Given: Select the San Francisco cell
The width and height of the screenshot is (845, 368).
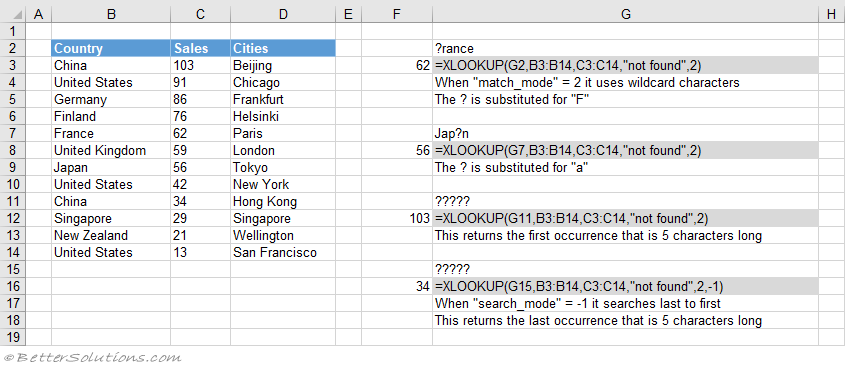Looking at the screenshot, I should (283, 252).
